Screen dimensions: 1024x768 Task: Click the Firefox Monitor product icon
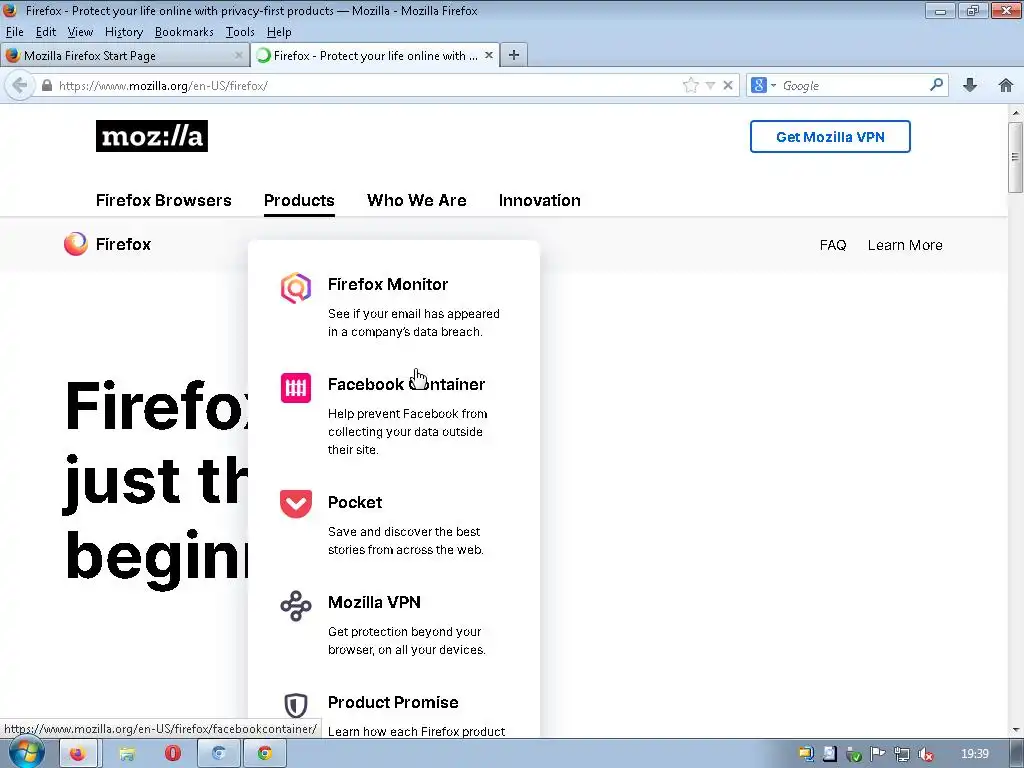[x=296, y=288]
